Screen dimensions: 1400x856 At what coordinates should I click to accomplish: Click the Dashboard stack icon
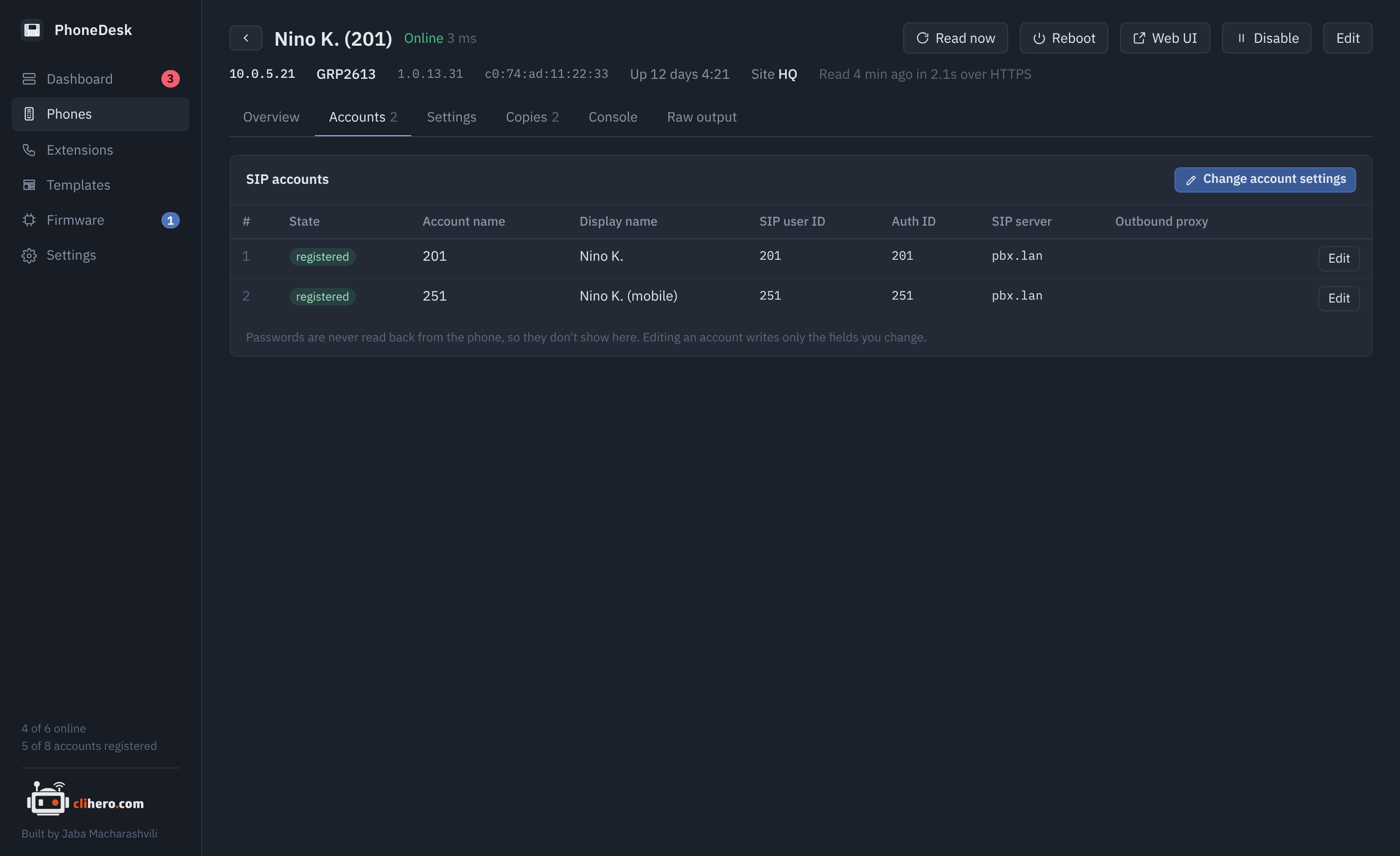pos(29,79)
